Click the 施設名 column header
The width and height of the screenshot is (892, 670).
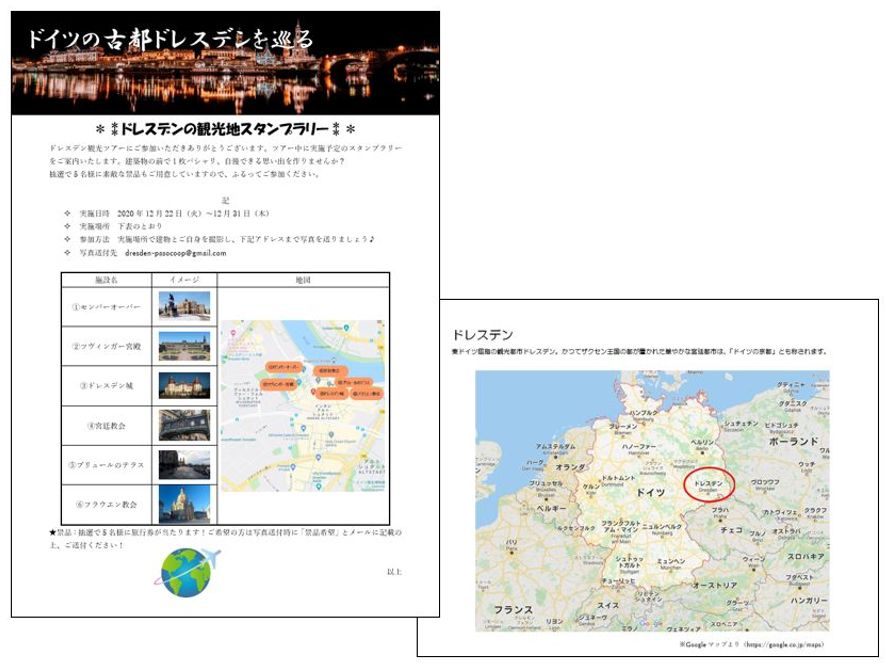pos(106,280)
